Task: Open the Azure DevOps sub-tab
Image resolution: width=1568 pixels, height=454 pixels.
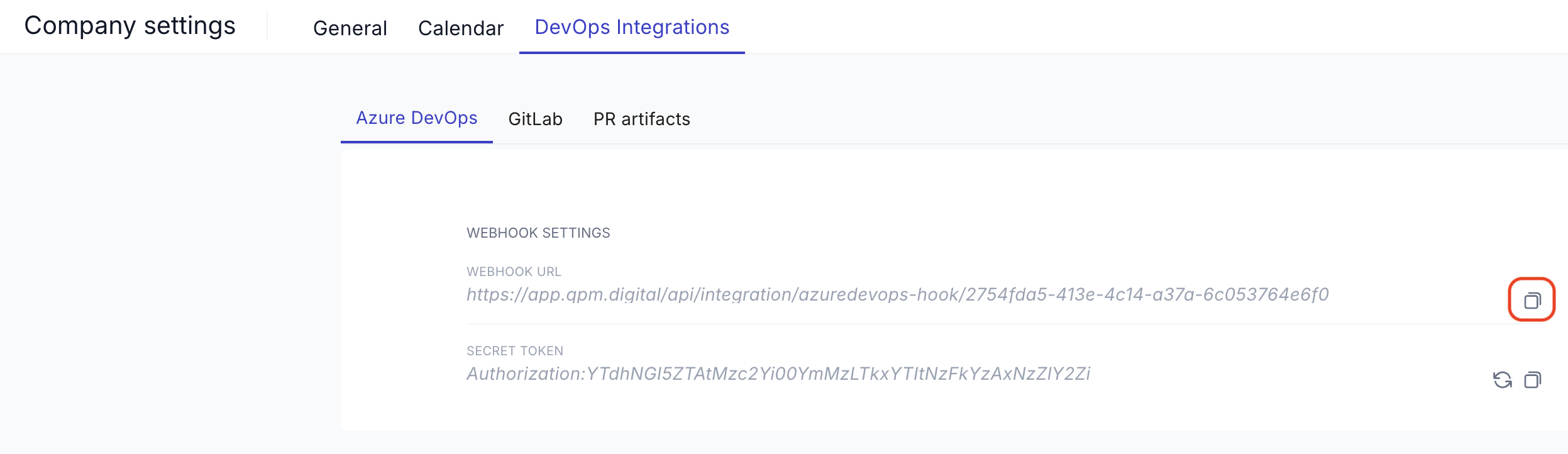Action: [x=416, y=118]
